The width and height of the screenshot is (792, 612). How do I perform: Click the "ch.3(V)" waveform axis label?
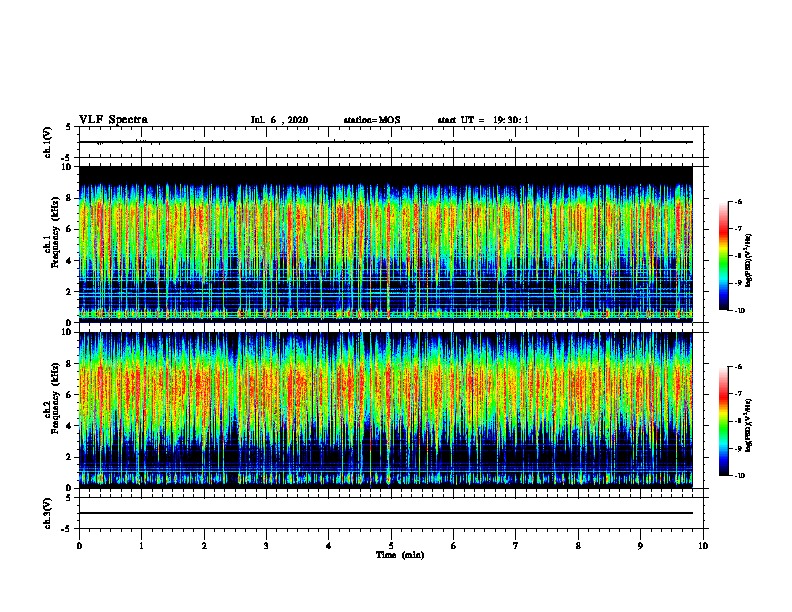click(x=48, y=513)
